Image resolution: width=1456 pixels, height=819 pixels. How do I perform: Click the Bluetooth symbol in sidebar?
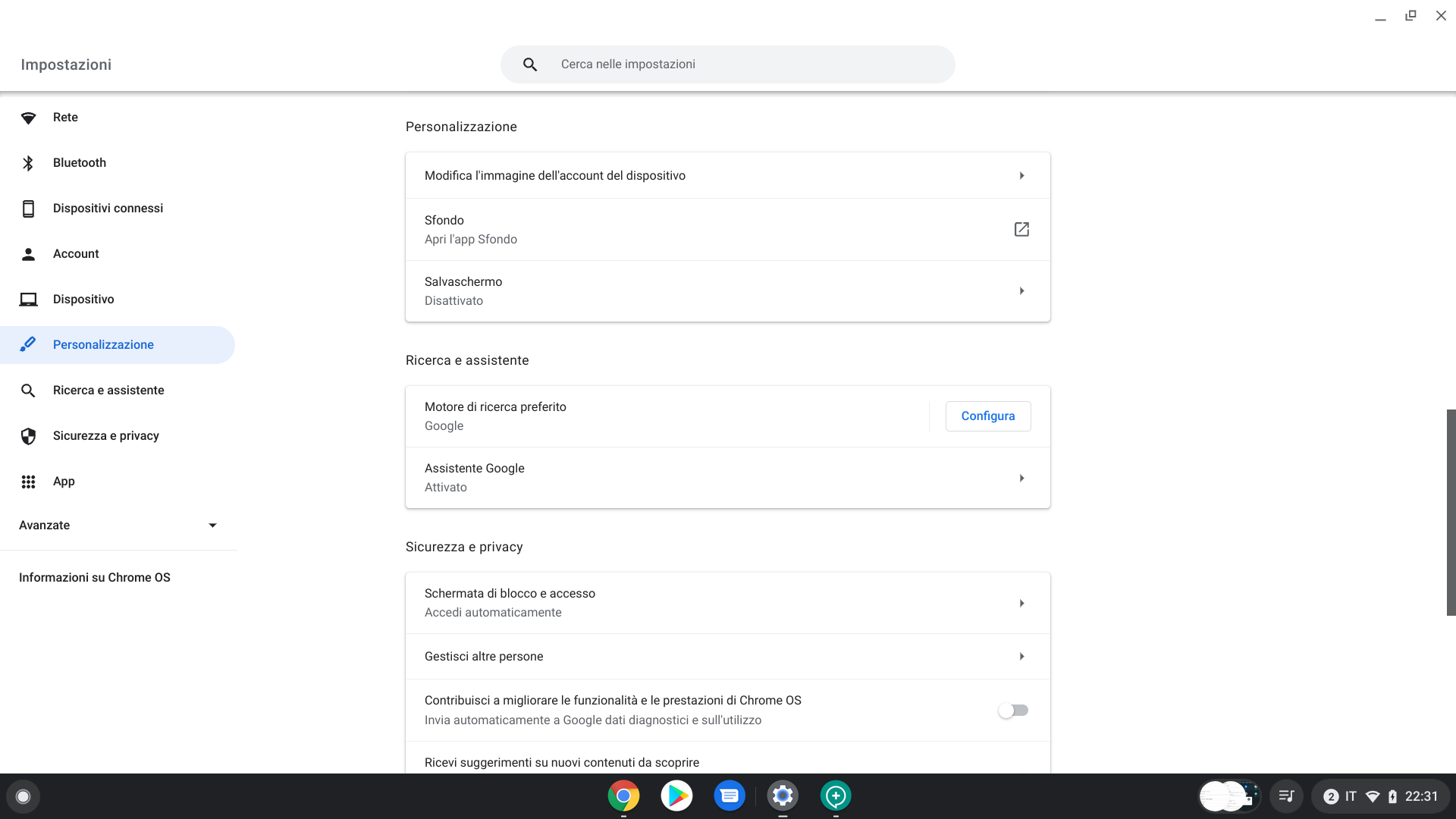click(28, 163)
